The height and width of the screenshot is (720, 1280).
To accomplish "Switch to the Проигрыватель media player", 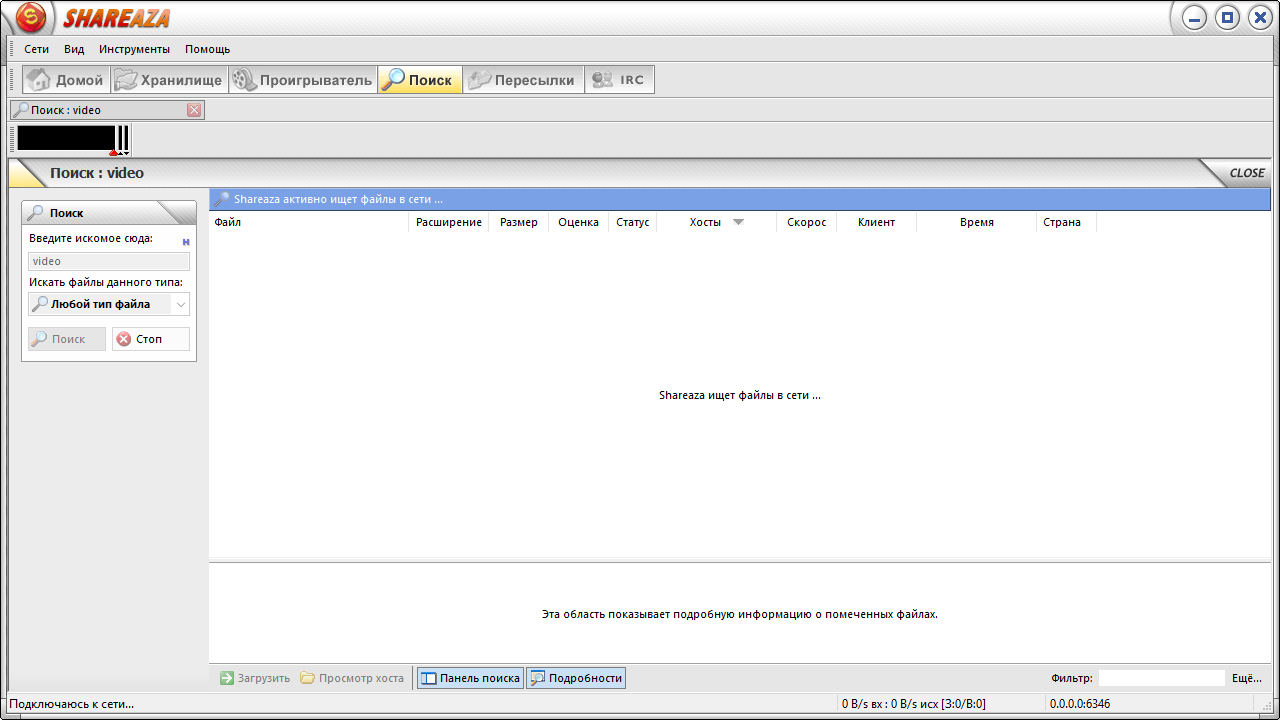I will [303, 80].
